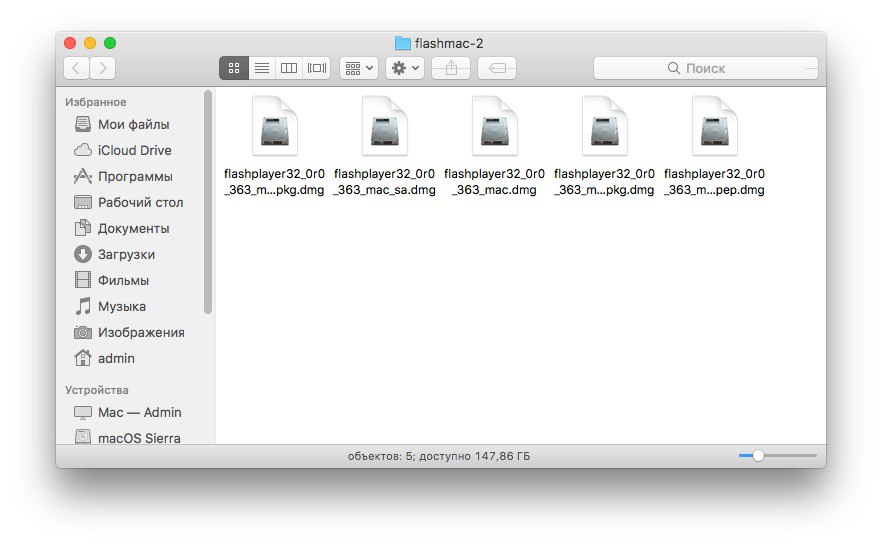Select Загрузки in the sidebar
The width and height of the screenshot is (882, 548).
[126, 254]
